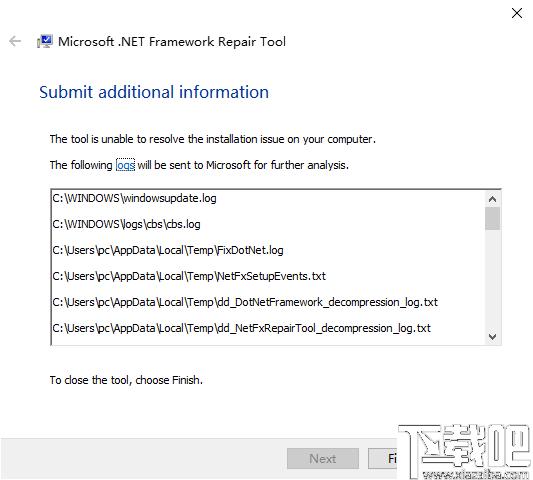Click the 'Microsoft .NET Framework Repair Tool' title
533x480 pixels.
[172, 41]
